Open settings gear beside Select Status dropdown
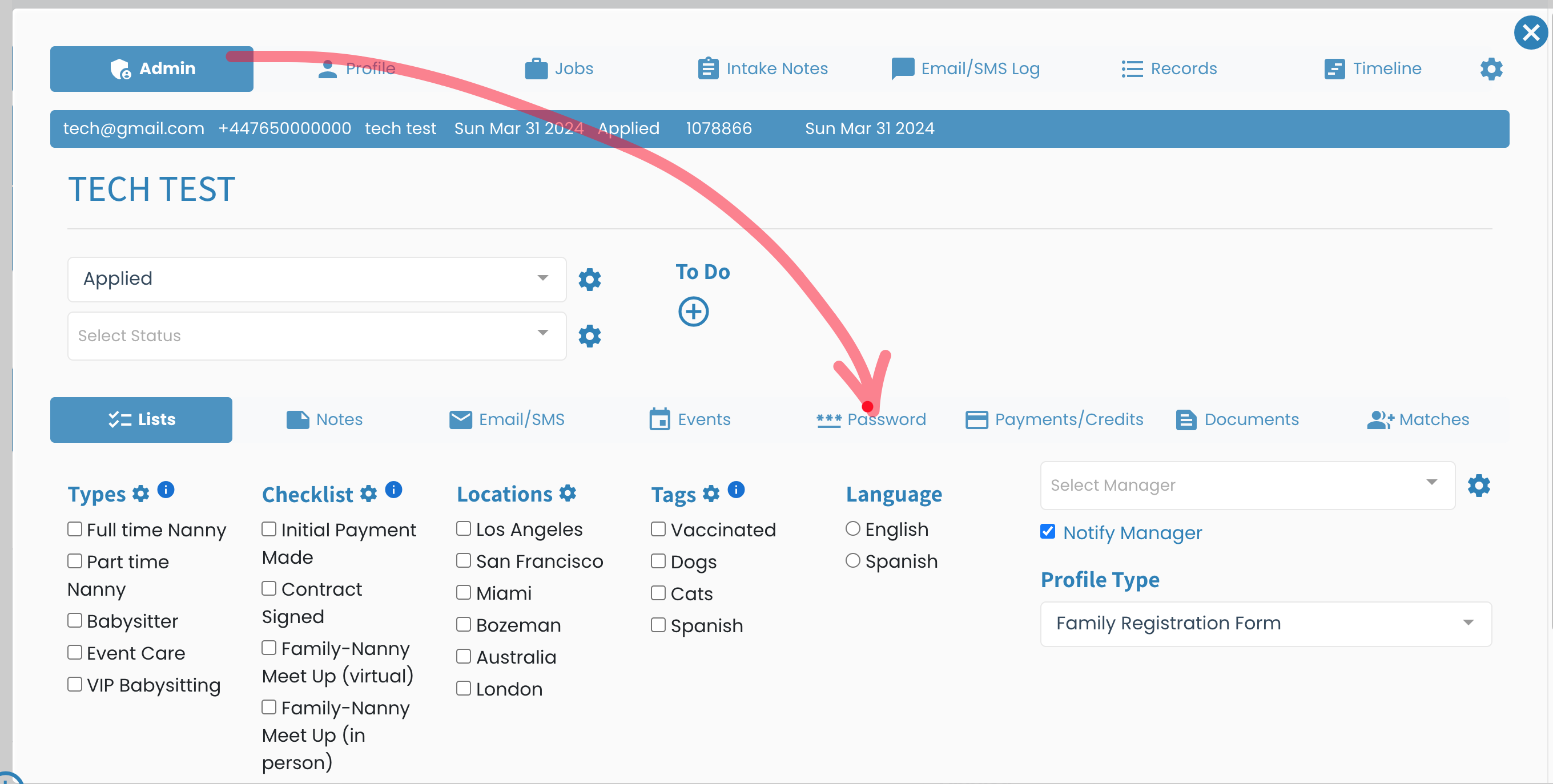 pos(590,336)
